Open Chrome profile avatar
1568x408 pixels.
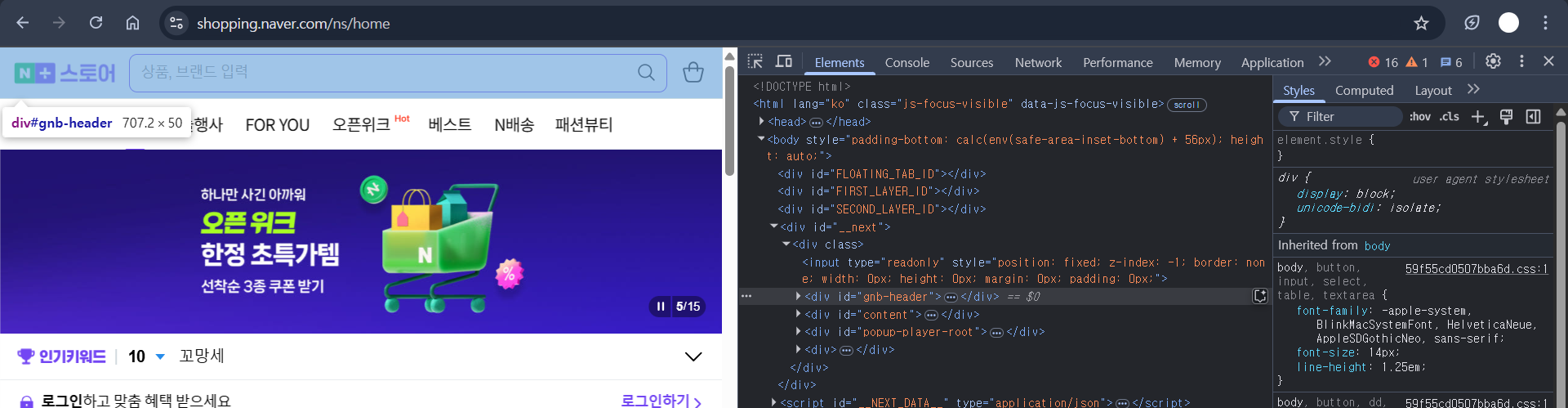1508,23
